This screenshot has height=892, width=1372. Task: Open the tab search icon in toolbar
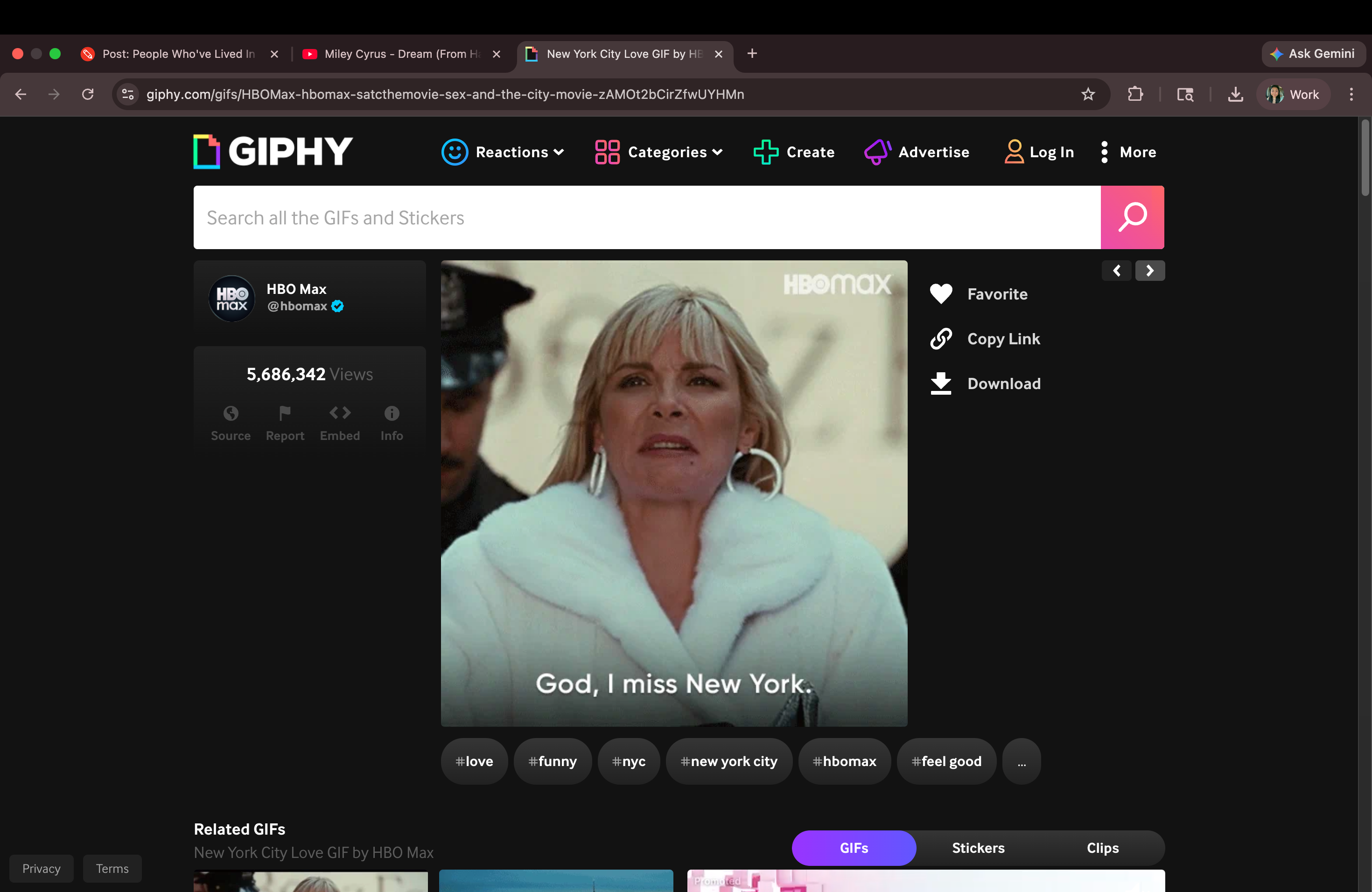click(x=1185, y=94)
